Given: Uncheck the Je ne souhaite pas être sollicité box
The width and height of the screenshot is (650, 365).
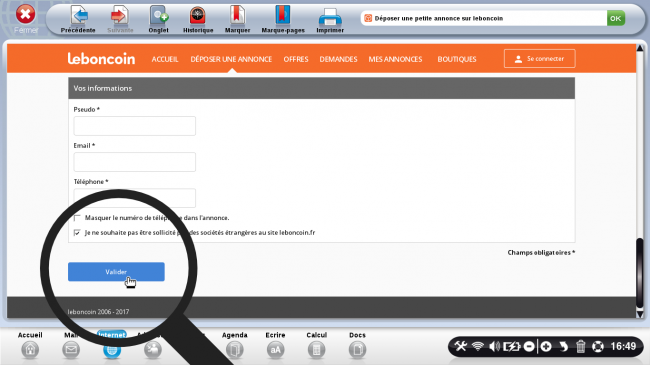Looking at the screenshot, I should tap(77, 233).
